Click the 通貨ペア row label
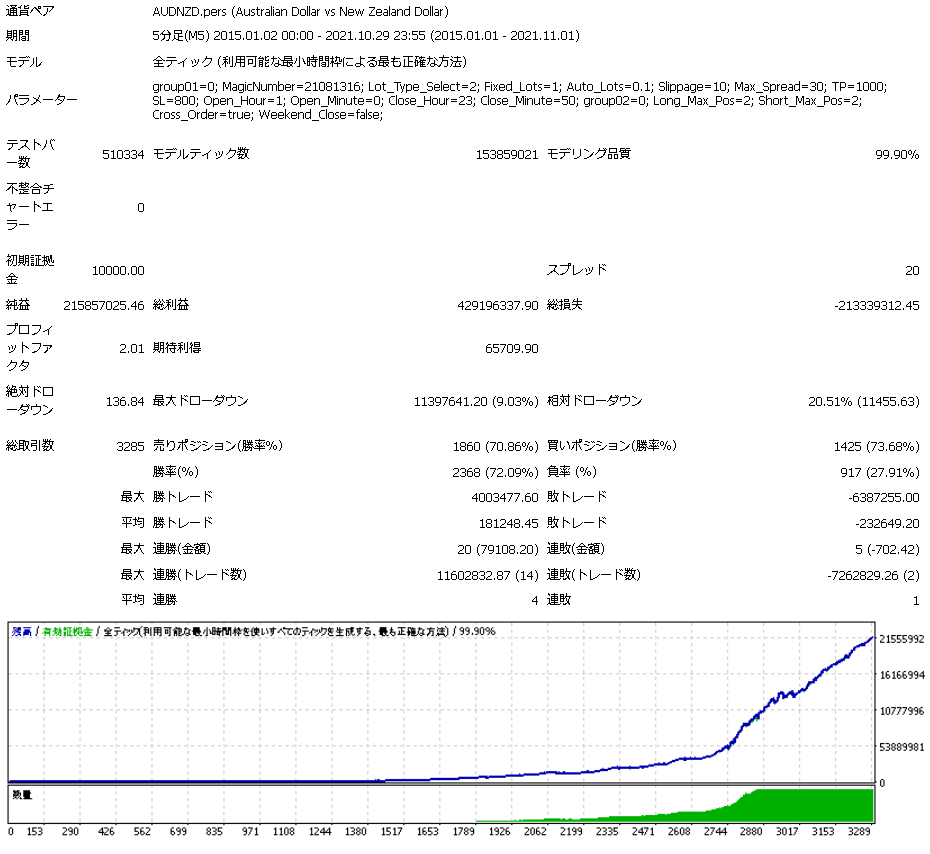This screenshot has width=930, height=854. click(30, 11)
